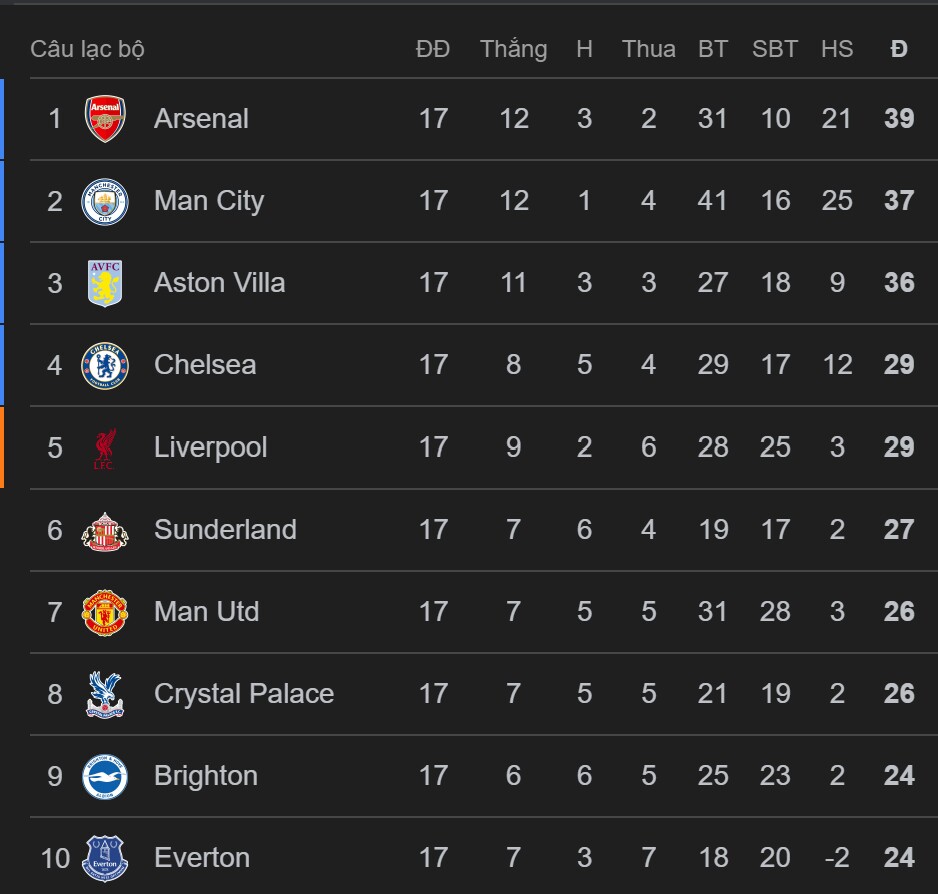Click the Everton team name
The image size is (938, 894).
[x=202, y=858]
